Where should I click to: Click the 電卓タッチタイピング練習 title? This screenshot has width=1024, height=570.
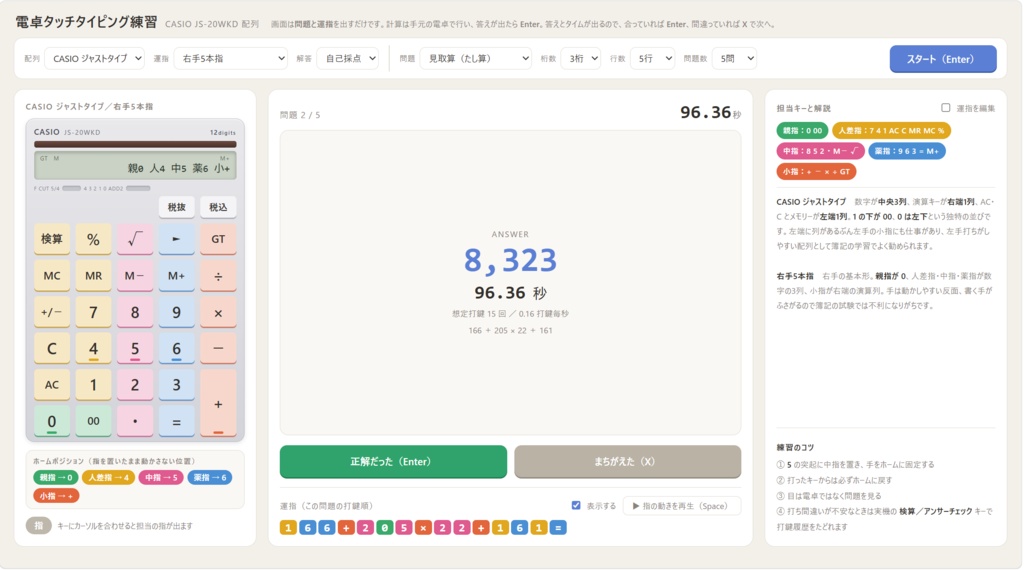click(86, 22)
